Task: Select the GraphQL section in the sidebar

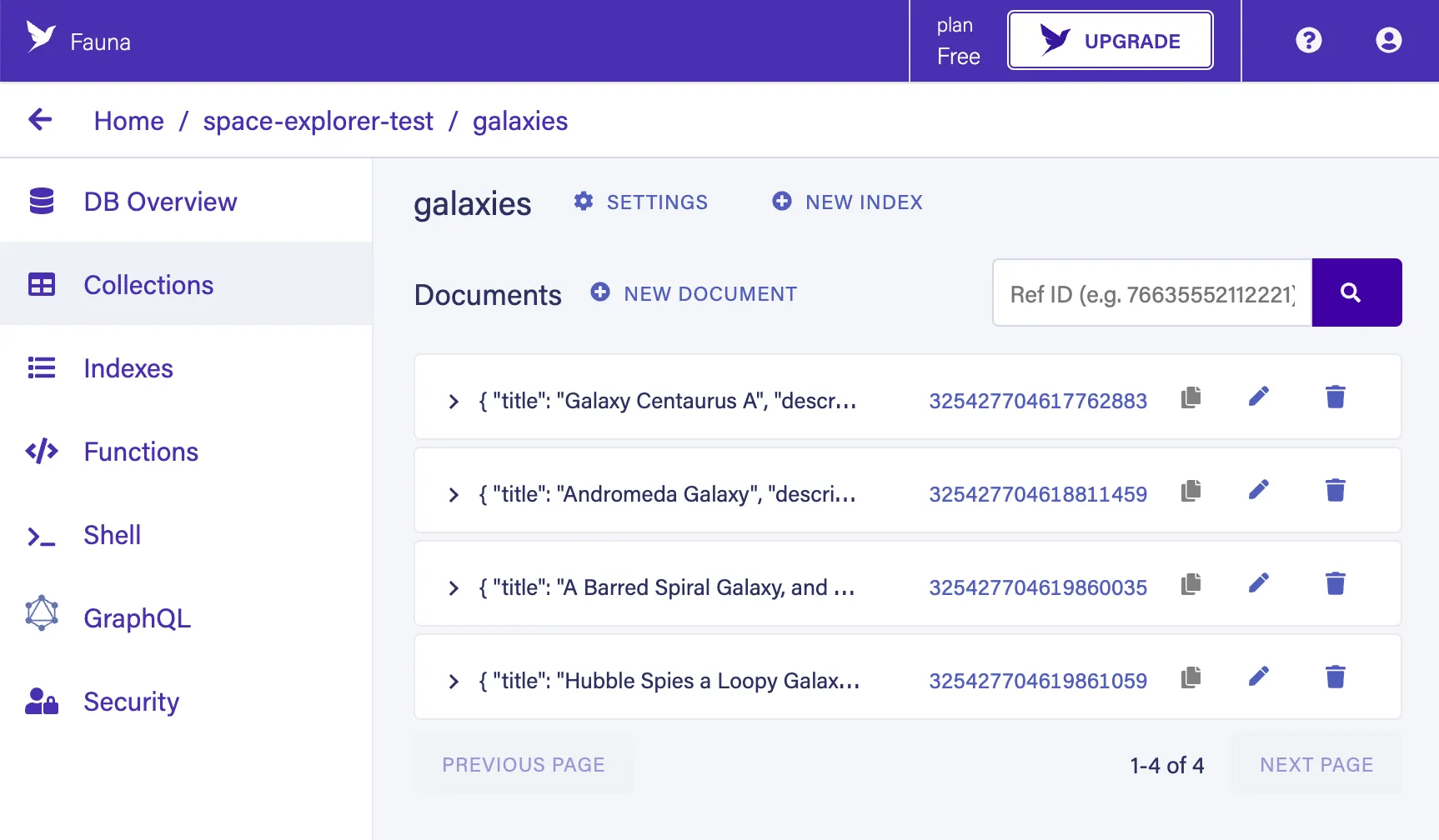Action: (137, 618)
